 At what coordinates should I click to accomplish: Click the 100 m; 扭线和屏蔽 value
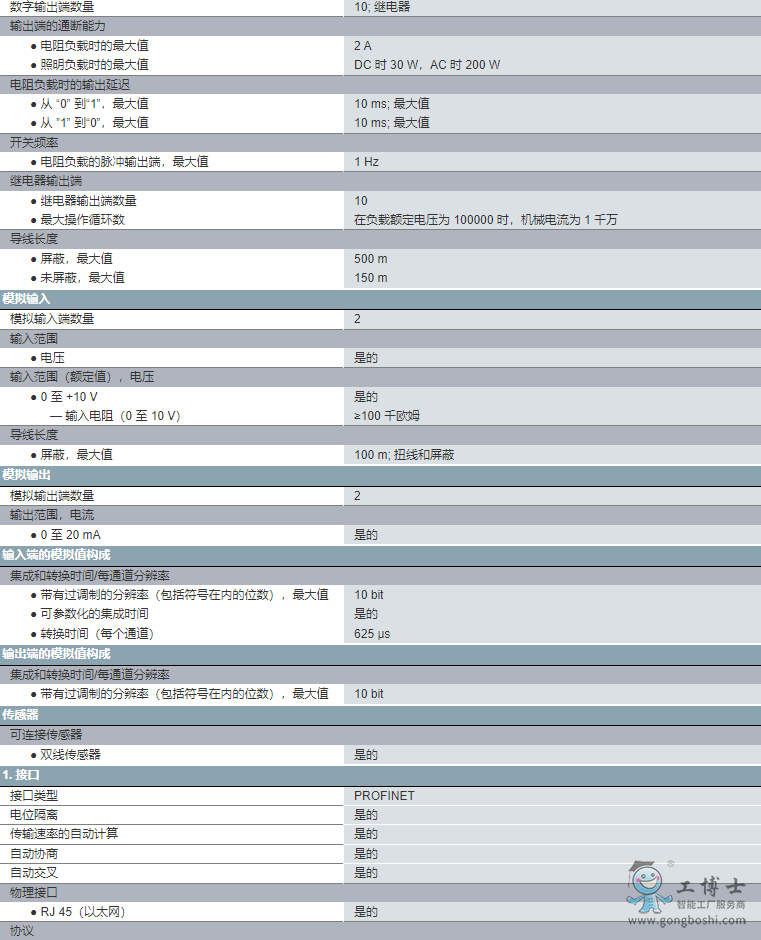click(x=404, y=455)
